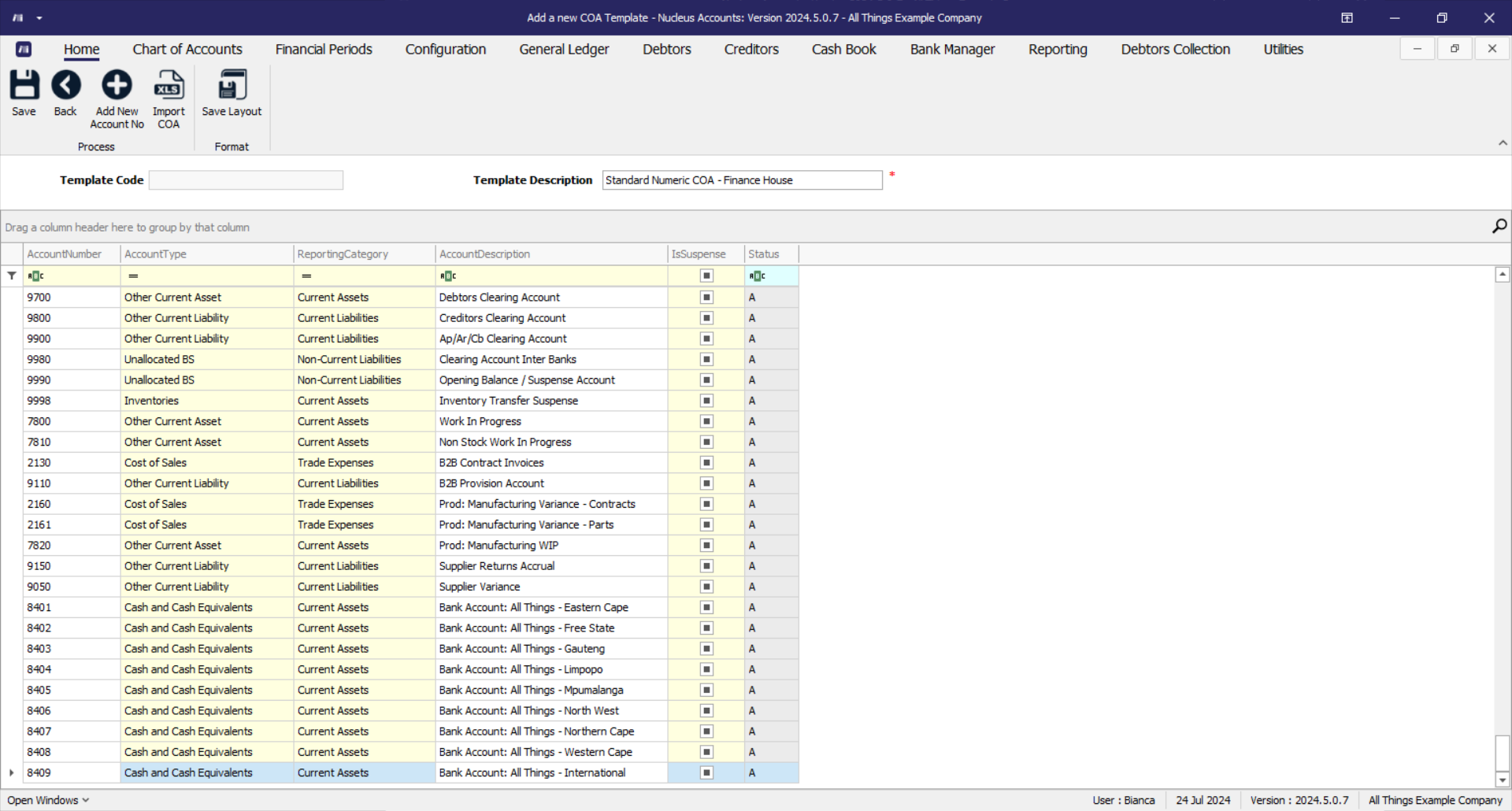Collapse the ribbon using the chevron arrow
This screenshot has height=811, width=1512.
point(1502,143)
